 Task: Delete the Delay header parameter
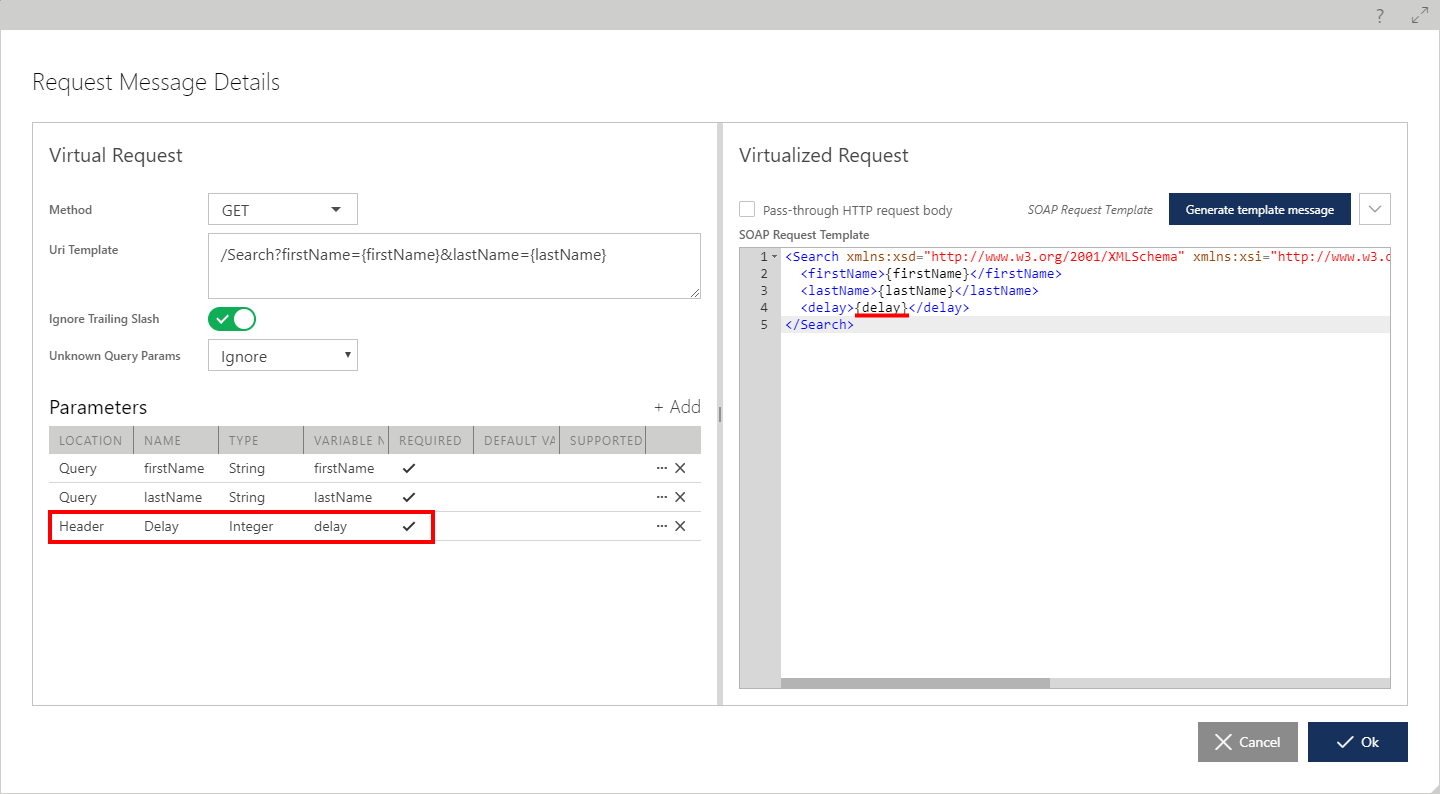click(x=680, y=526)
